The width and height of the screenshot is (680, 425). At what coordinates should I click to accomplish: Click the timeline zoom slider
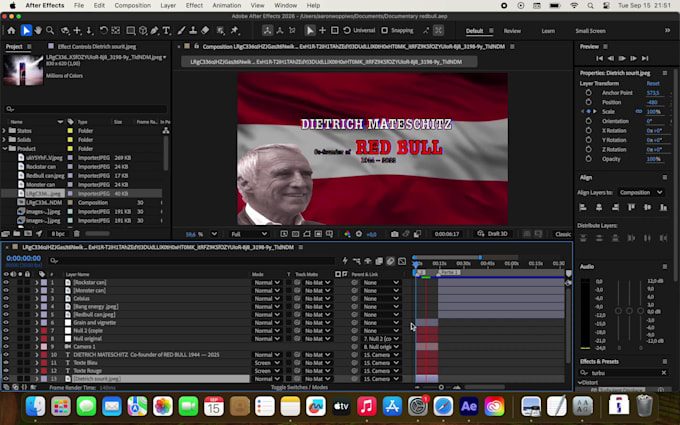(441, 387)
